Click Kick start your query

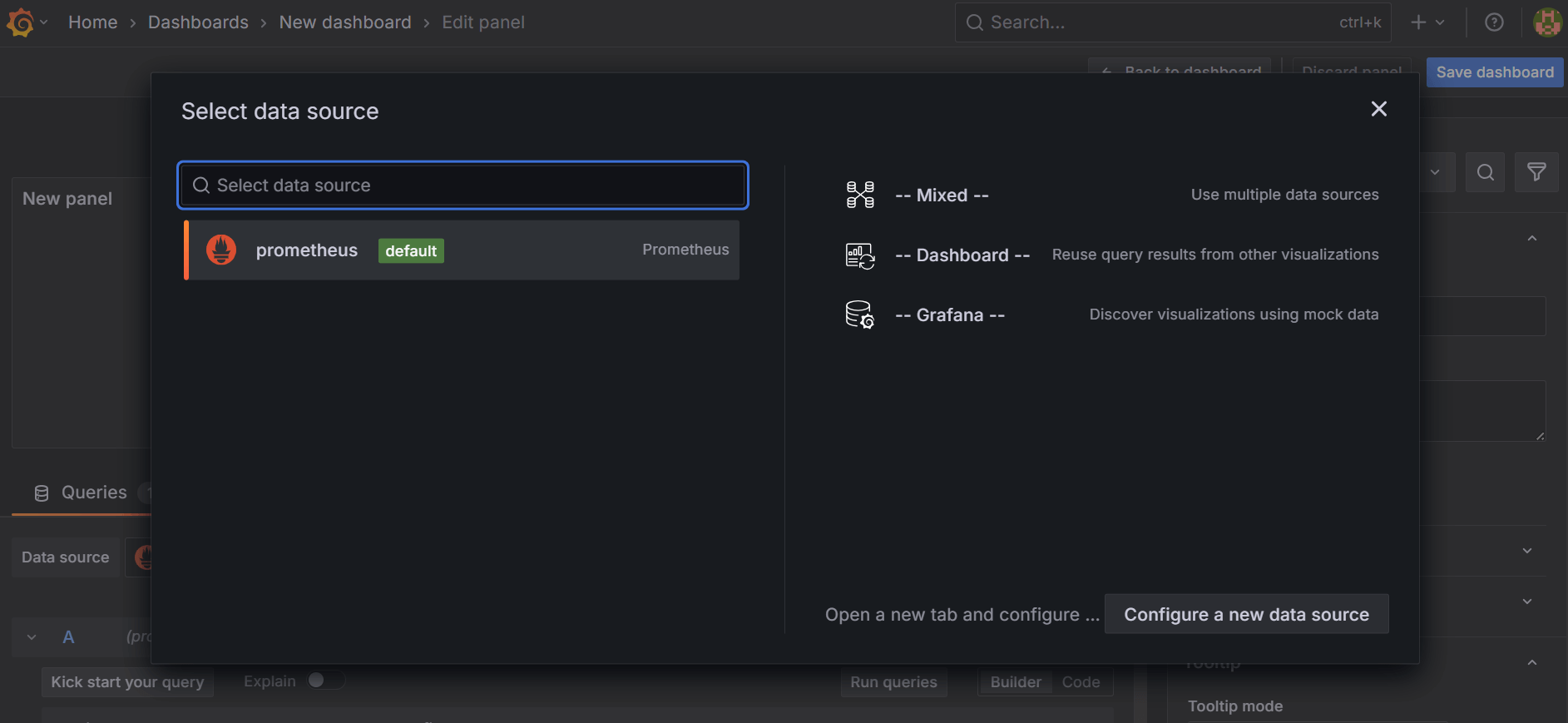[127, 682]
